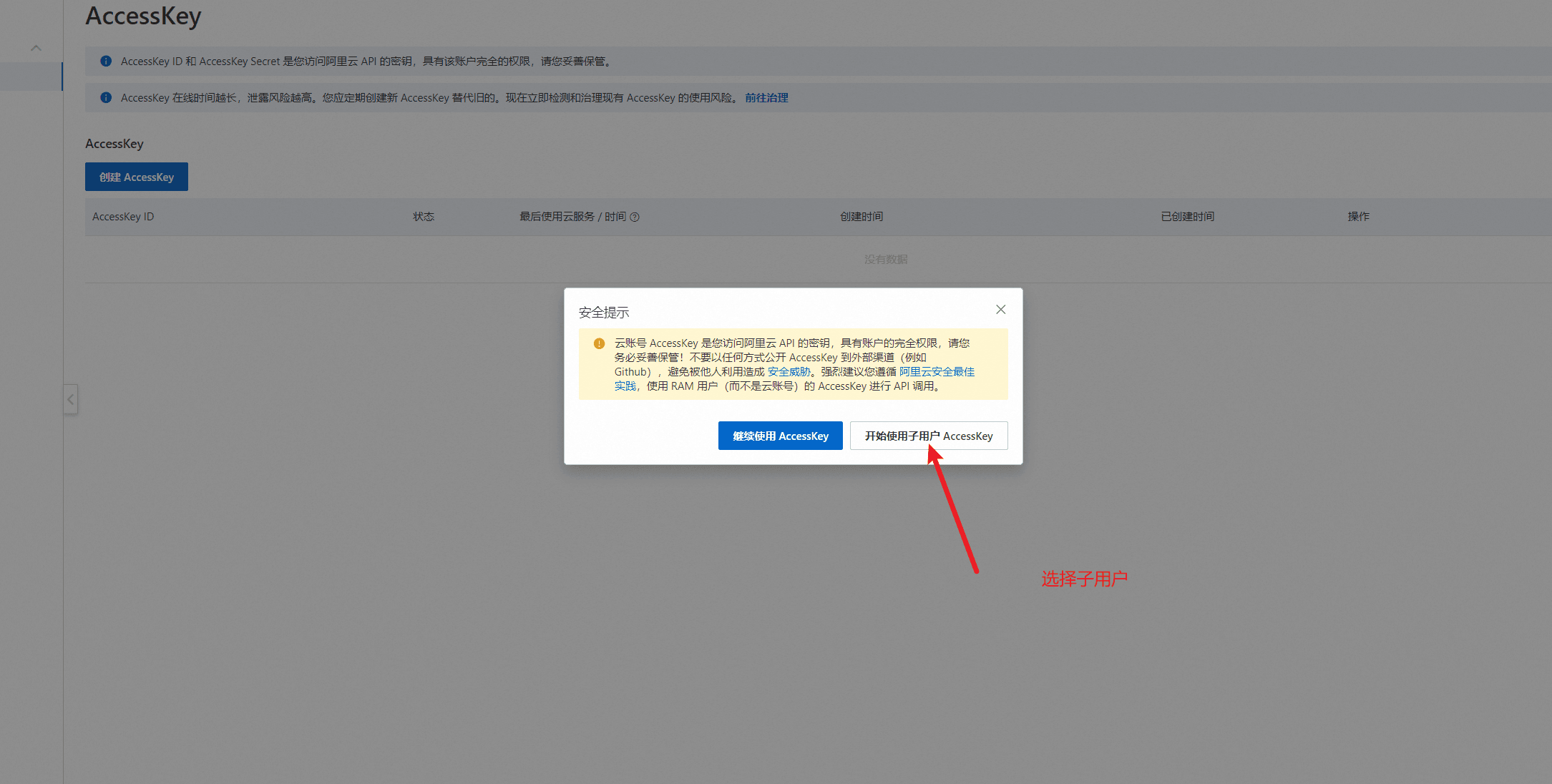The image size is (1552, 784).
Task: Close the 安全提示 dialog with X
Action: click(x=1000, y=310)
